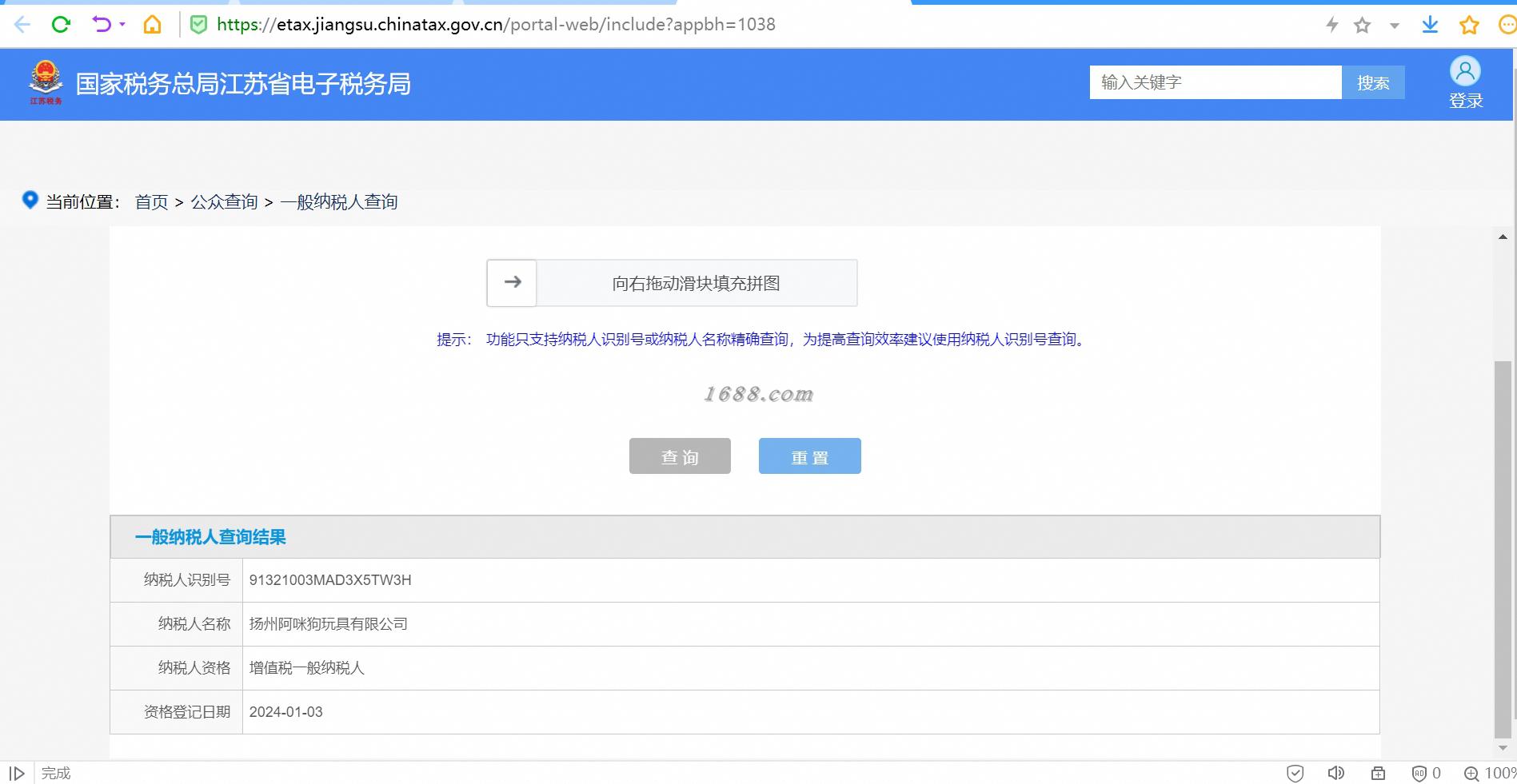
Task: Click the lightning speed-mode icon
Action: pyautogui.click(x=1332, y=25)
